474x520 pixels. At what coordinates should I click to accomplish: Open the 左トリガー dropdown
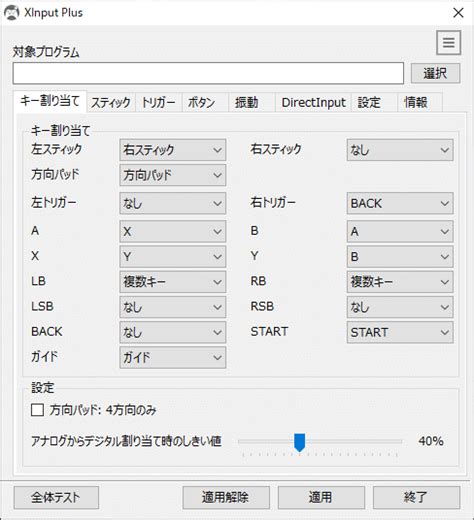[173, 203]
